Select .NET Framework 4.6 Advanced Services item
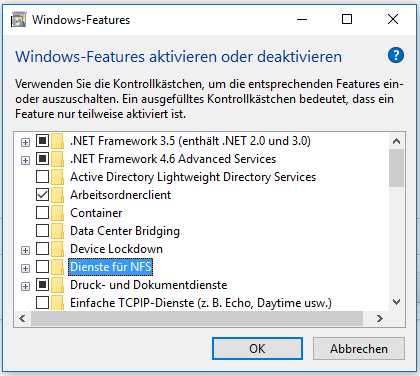The width and height of the screenshot is (420, 376). click(x=173, y=159)
